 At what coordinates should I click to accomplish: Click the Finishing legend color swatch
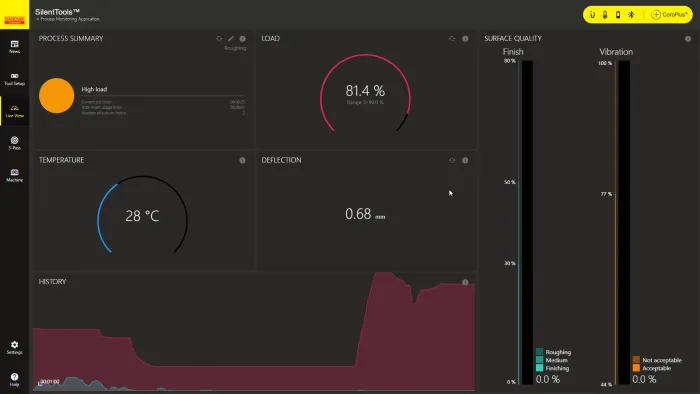click(x=539, y=368)
